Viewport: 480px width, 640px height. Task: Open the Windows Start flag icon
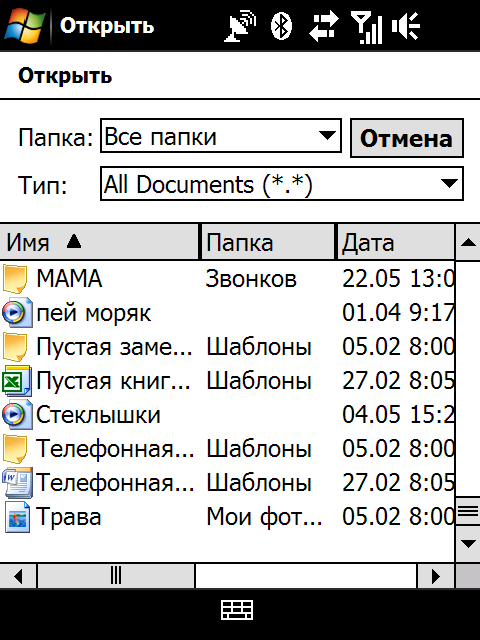click(x=24, y=25)
